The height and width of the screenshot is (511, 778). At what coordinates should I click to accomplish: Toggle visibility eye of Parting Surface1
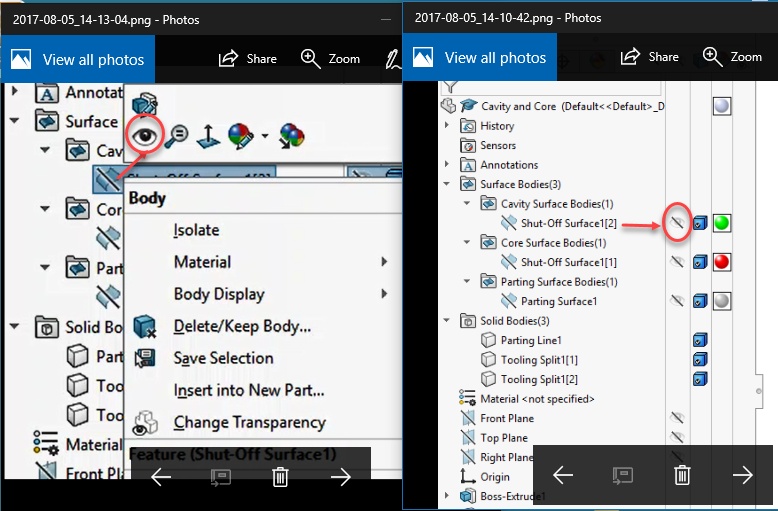(x=677, y=301)
